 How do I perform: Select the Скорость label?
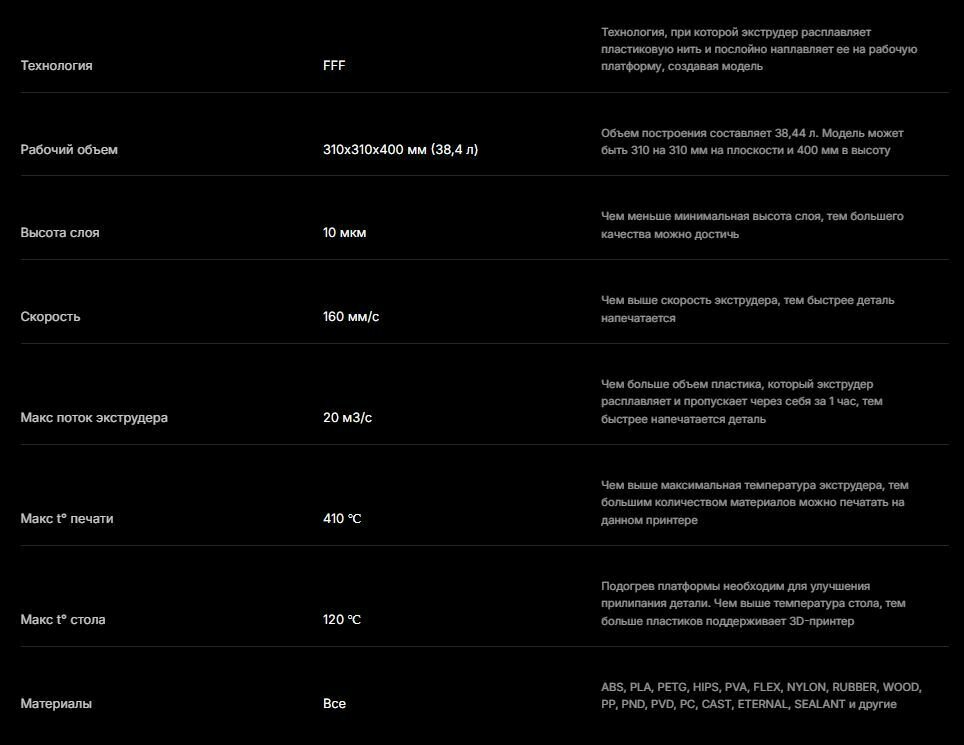(50, 317)
